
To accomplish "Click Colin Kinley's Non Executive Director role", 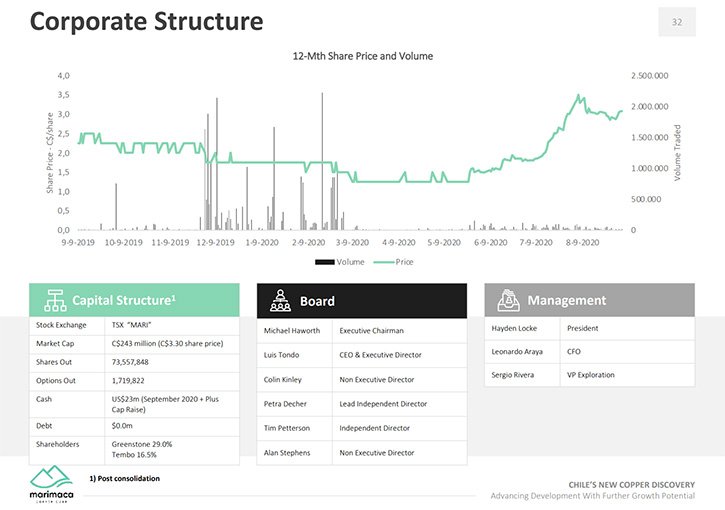I will click(377, 380).
